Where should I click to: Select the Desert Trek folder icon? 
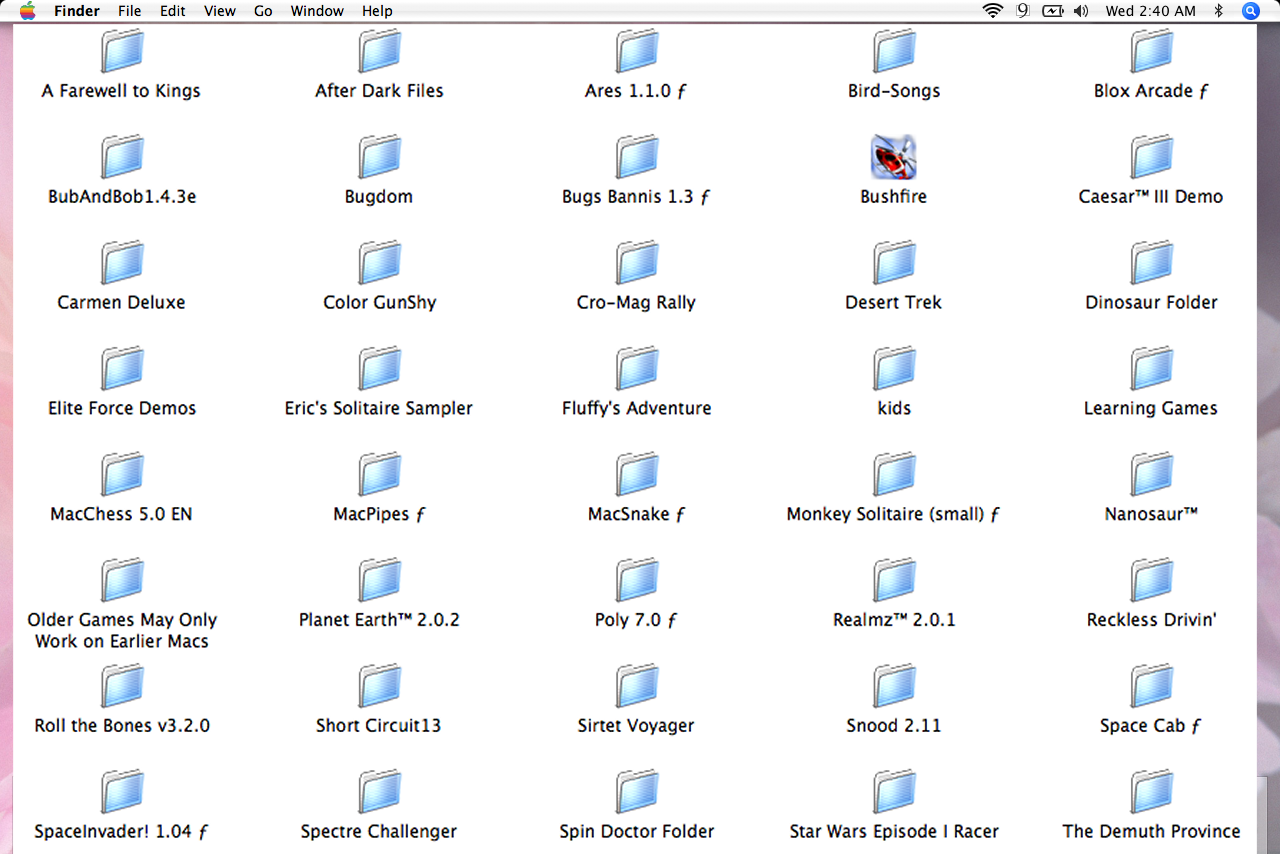(894, 262)
